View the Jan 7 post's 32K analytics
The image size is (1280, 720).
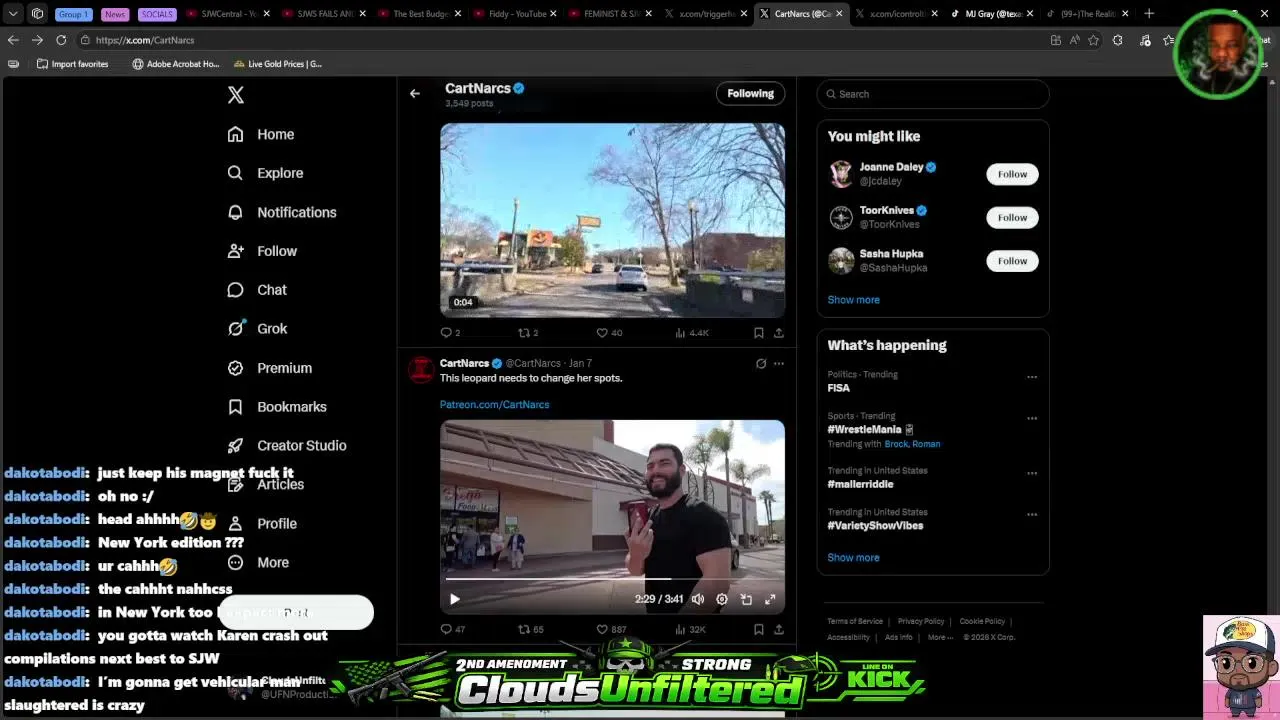point(691,629)
